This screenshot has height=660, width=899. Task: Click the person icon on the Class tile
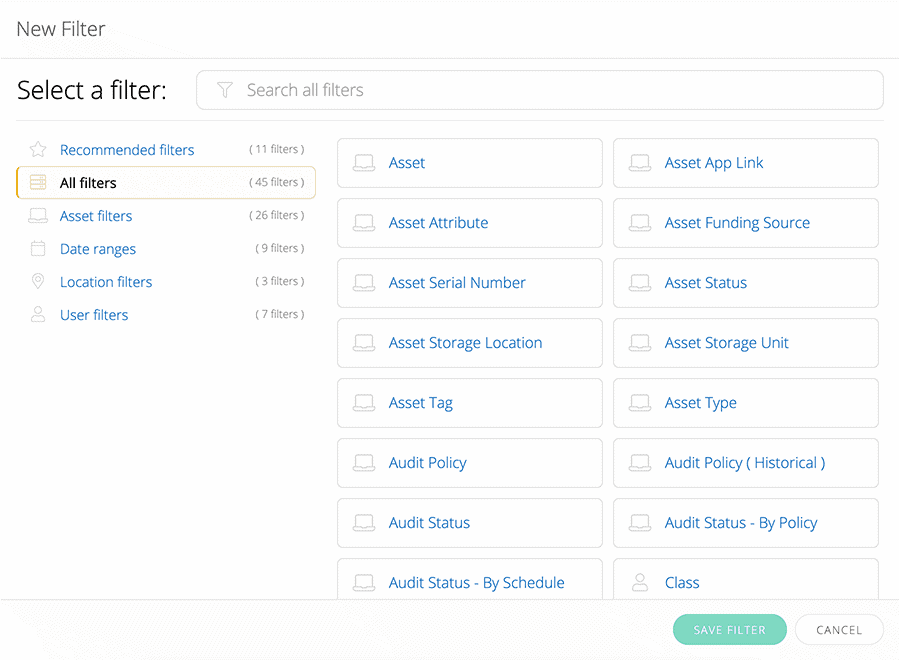(x=639, y=582)
